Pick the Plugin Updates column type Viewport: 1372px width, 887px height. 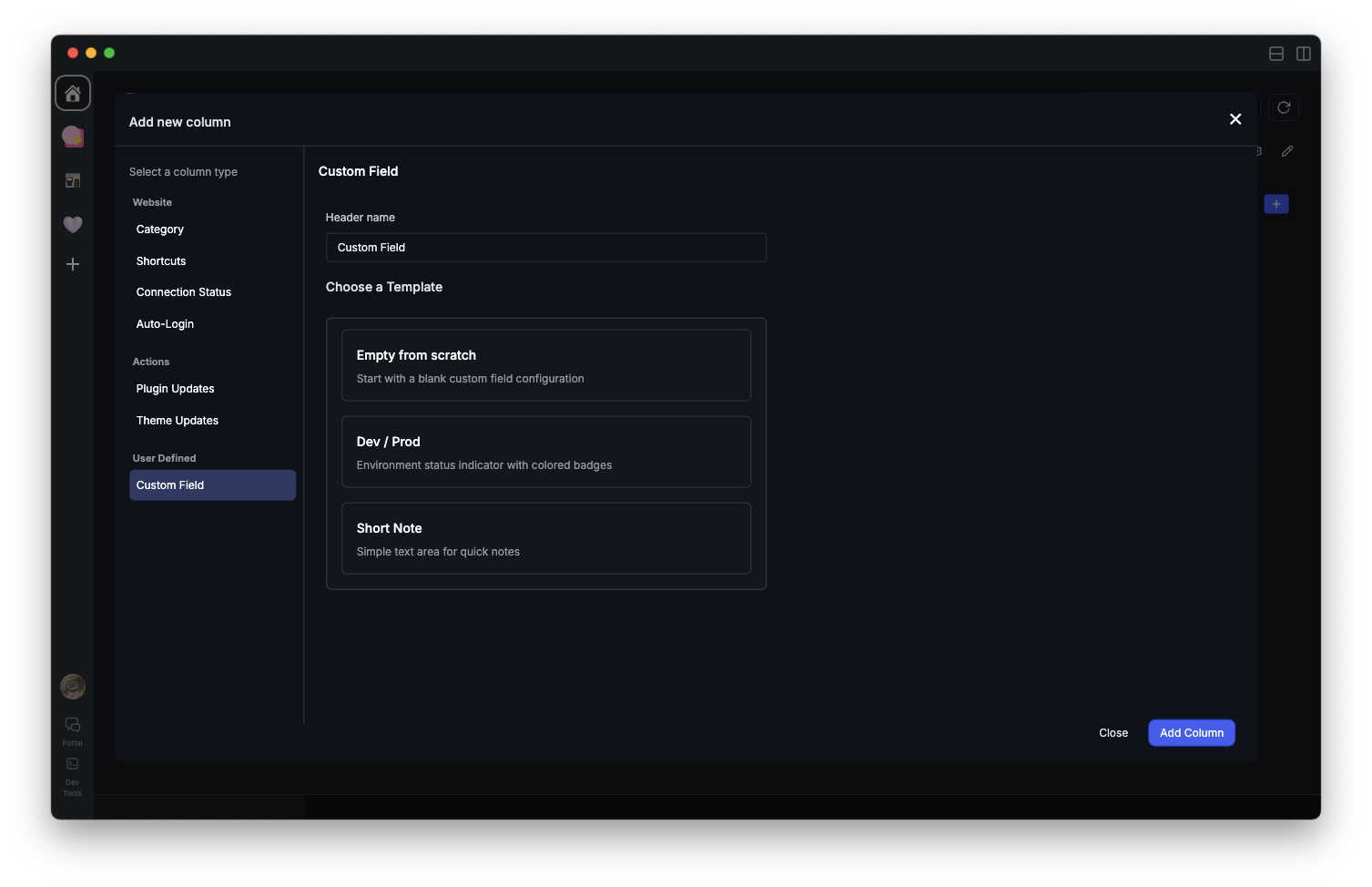176,389
